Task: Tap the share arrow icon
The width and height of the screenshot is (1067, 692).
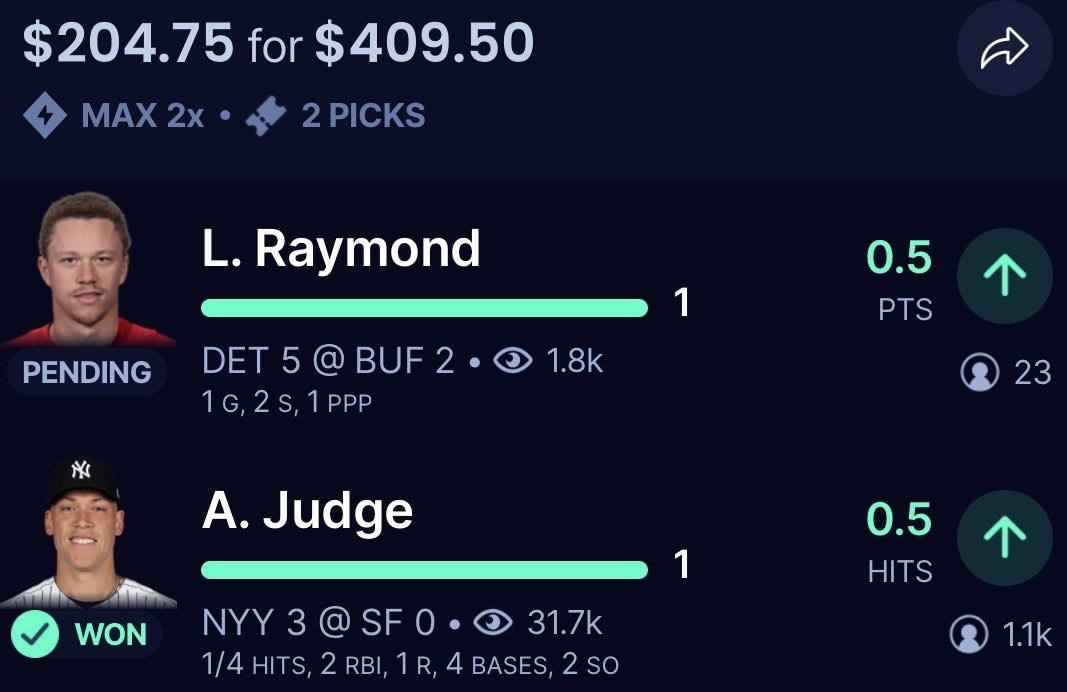Action: pos(1004,50)
